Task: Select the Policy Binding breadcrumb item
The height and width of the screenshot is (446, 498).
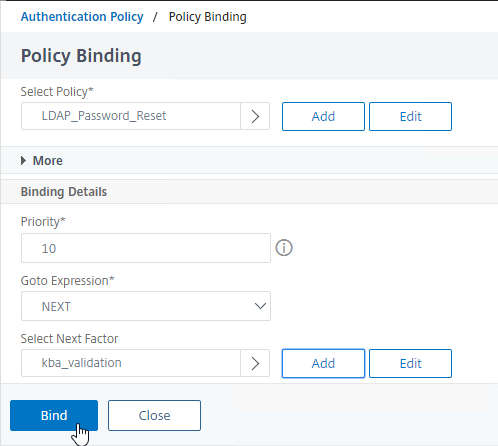Action: (207, 17)
